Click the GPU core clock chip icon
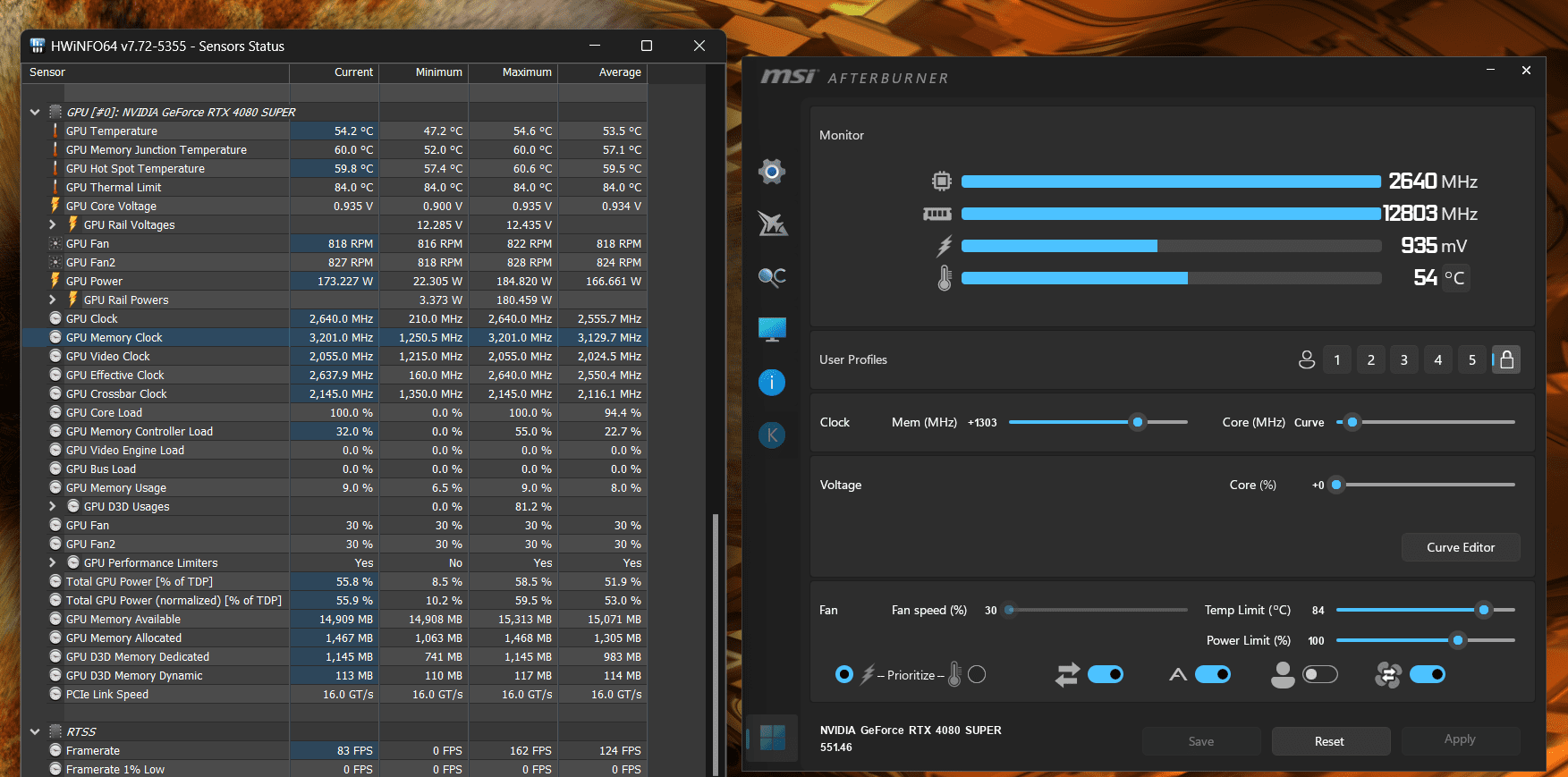 tap(941, 182)
